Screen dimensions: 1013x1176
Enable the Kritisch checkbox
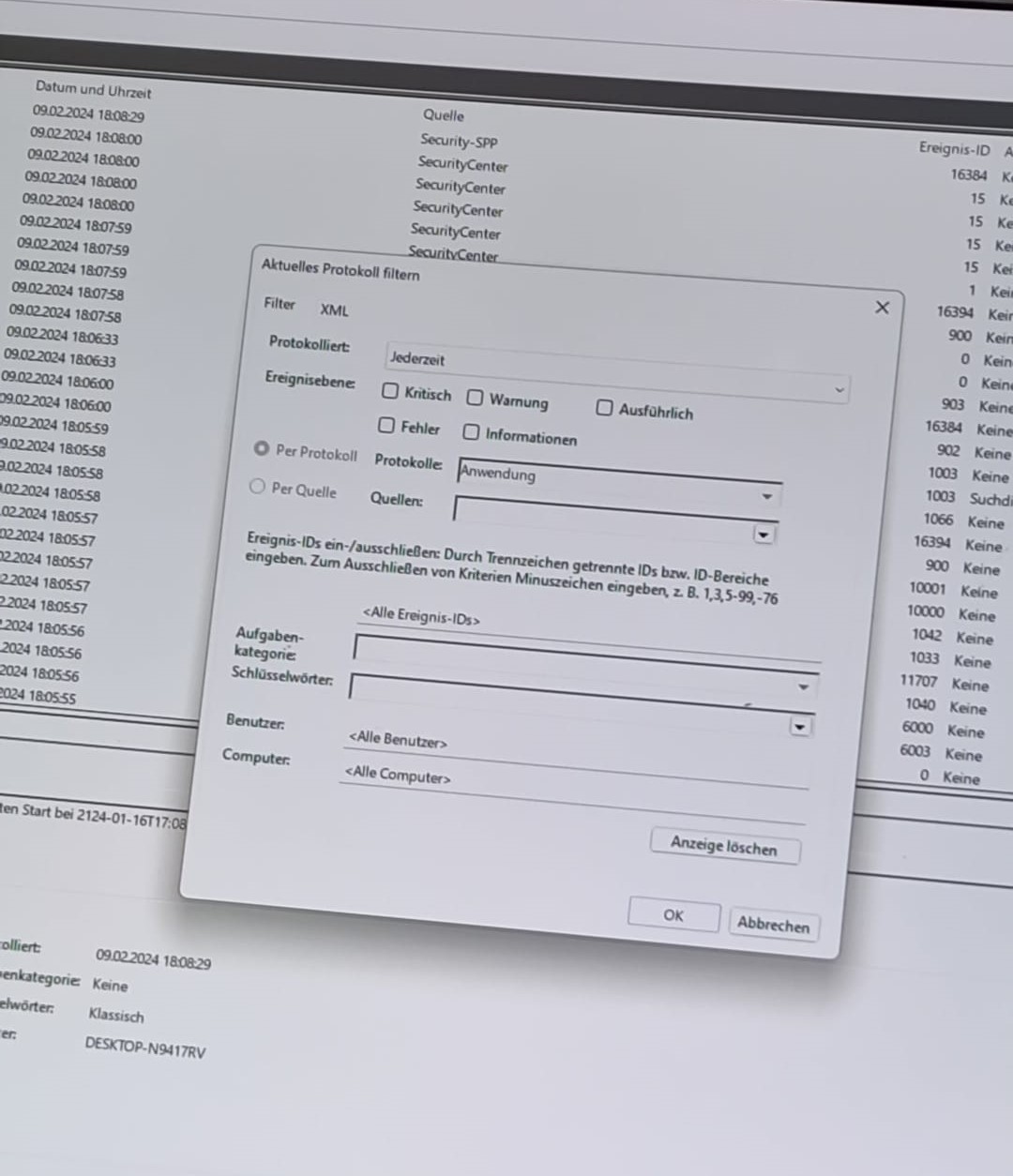pyautogui.click(x=390, y=391)
